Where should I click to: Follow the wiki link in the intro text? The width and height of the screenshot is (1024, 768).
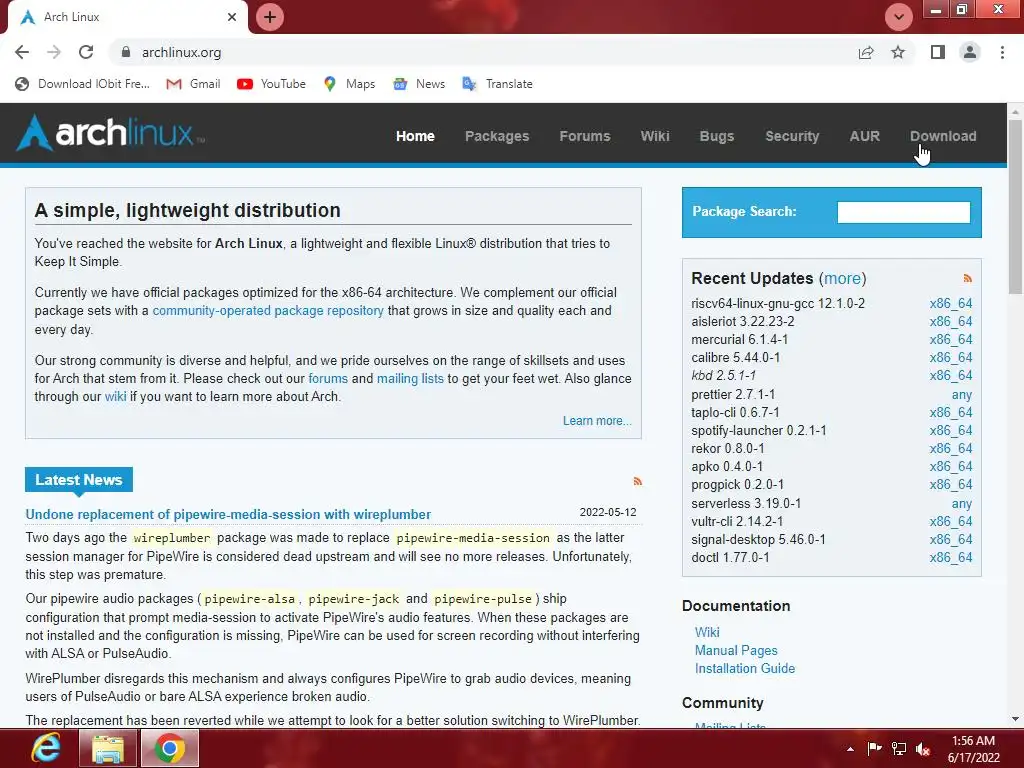click(116, 396)
